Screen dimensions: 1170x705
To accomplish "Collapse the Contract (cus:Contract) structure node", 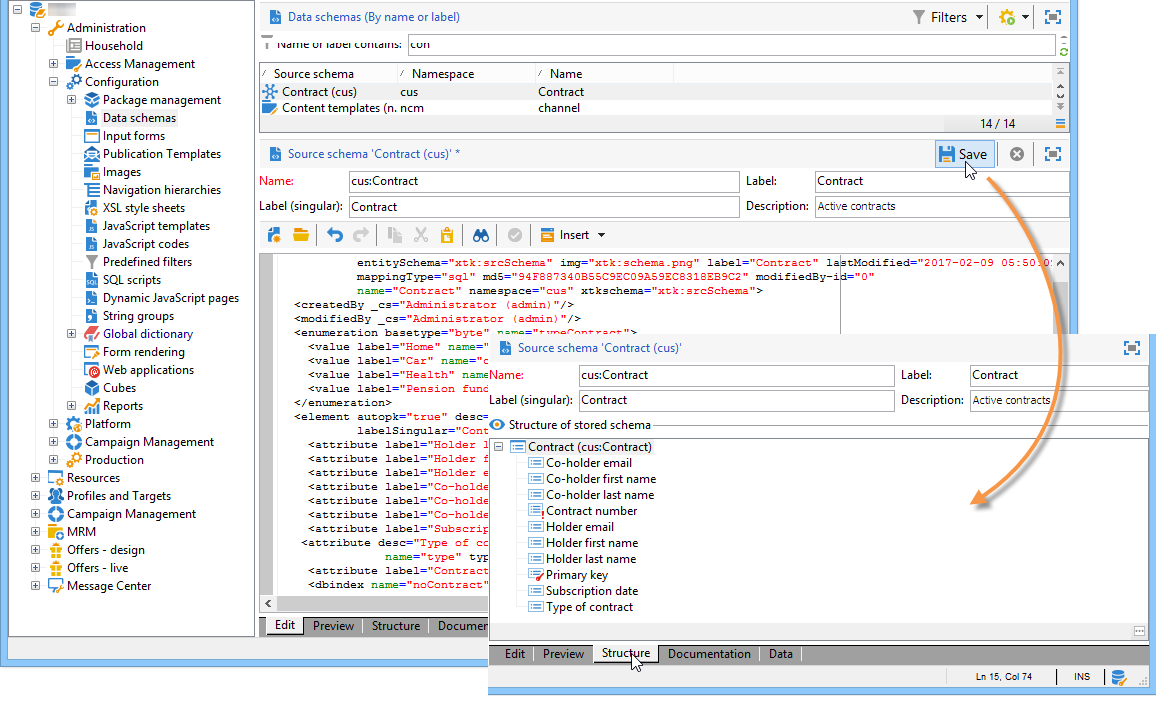I will click(499, 447).
